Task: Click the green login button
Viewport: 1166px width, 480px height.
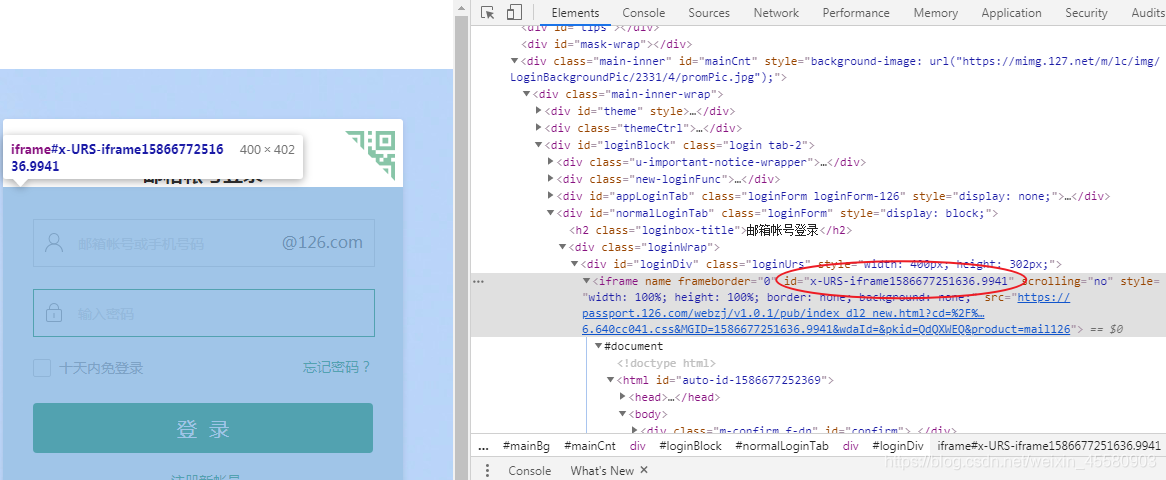Action: coord(203,428)
